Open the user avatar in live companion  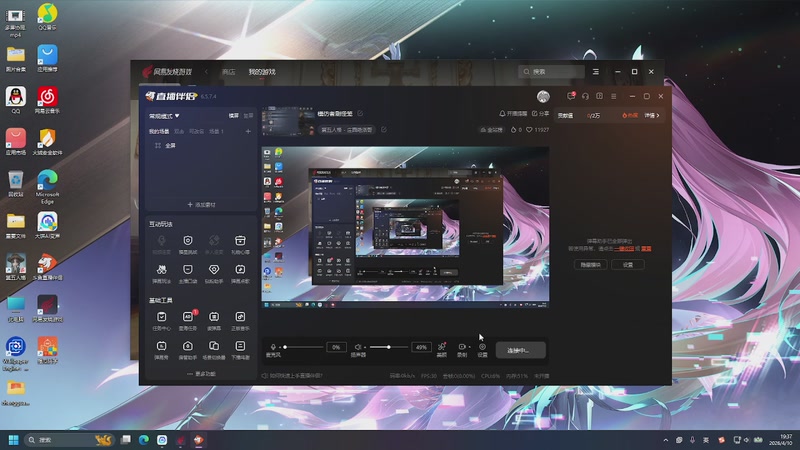click(x=543, y=96)
